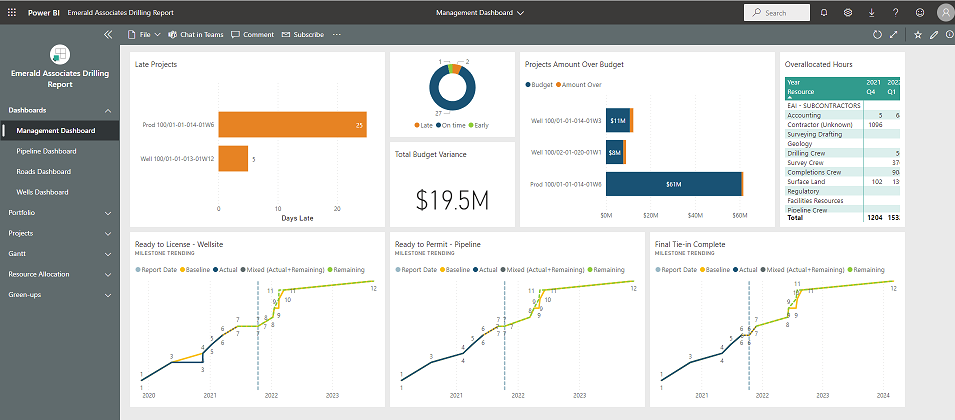Screen dimensions: 955x420
Task: Click the Subscribe button
Action: (x=302, y=34)
